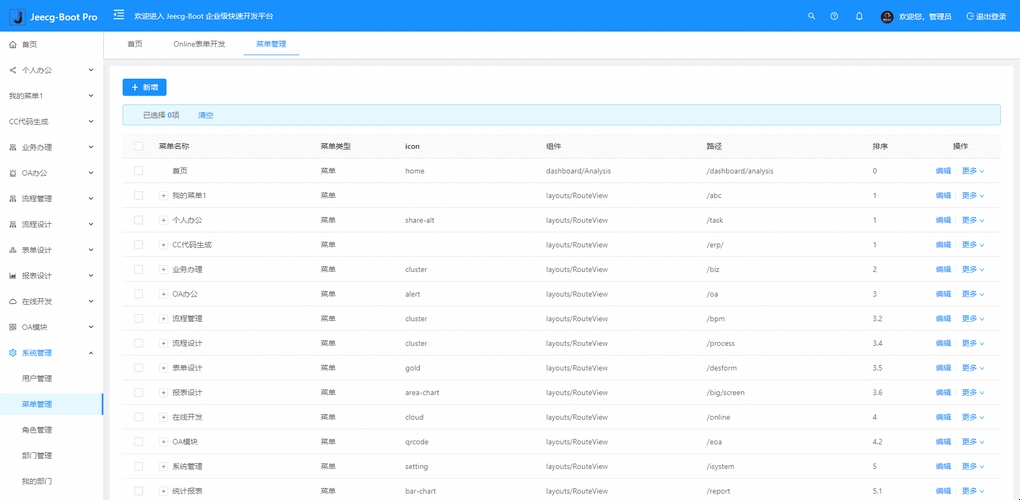Click the qrcode icon name cell
This screenshot has height=500, width=1020.
click(416, 441)
